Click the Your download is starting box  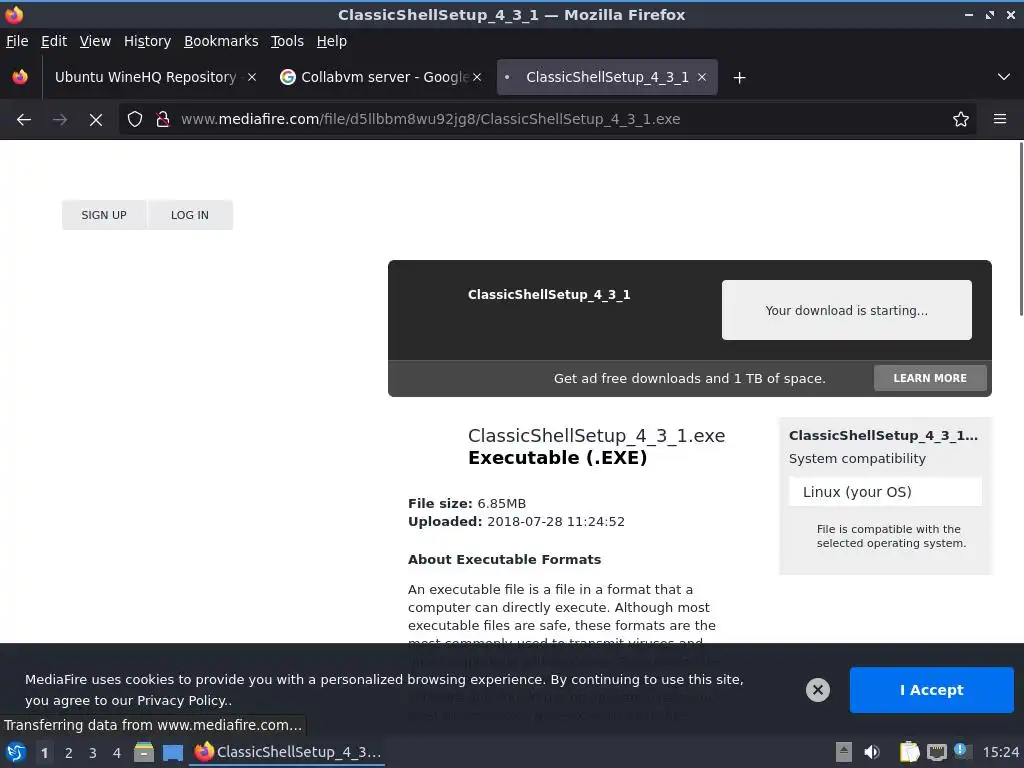846,310
